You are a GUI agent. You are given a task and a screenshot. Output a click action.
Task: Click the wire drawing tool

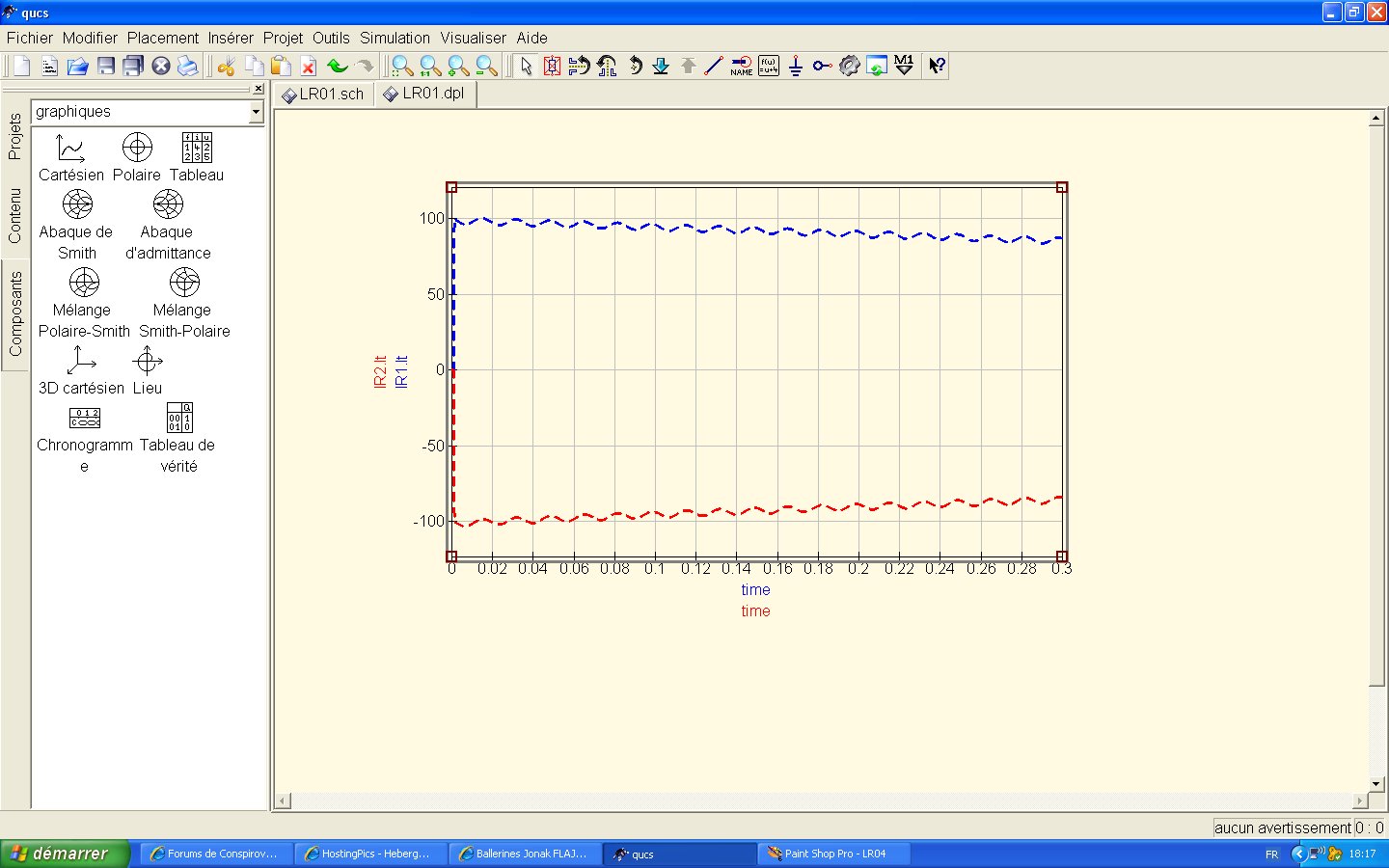pyautogui.click(x=714, y=66)
